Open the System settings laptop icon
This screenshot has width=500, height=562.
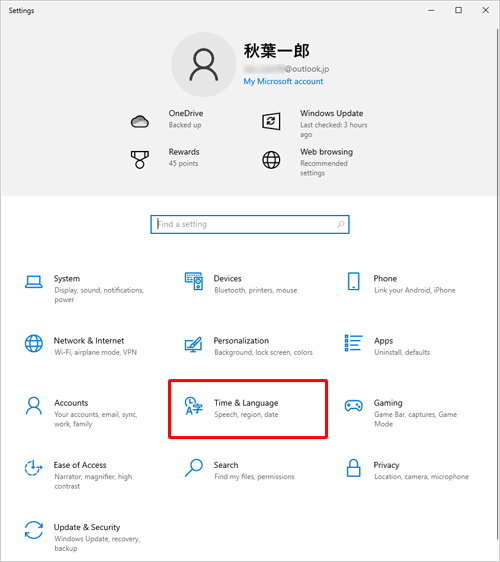[x=34, y=282]
